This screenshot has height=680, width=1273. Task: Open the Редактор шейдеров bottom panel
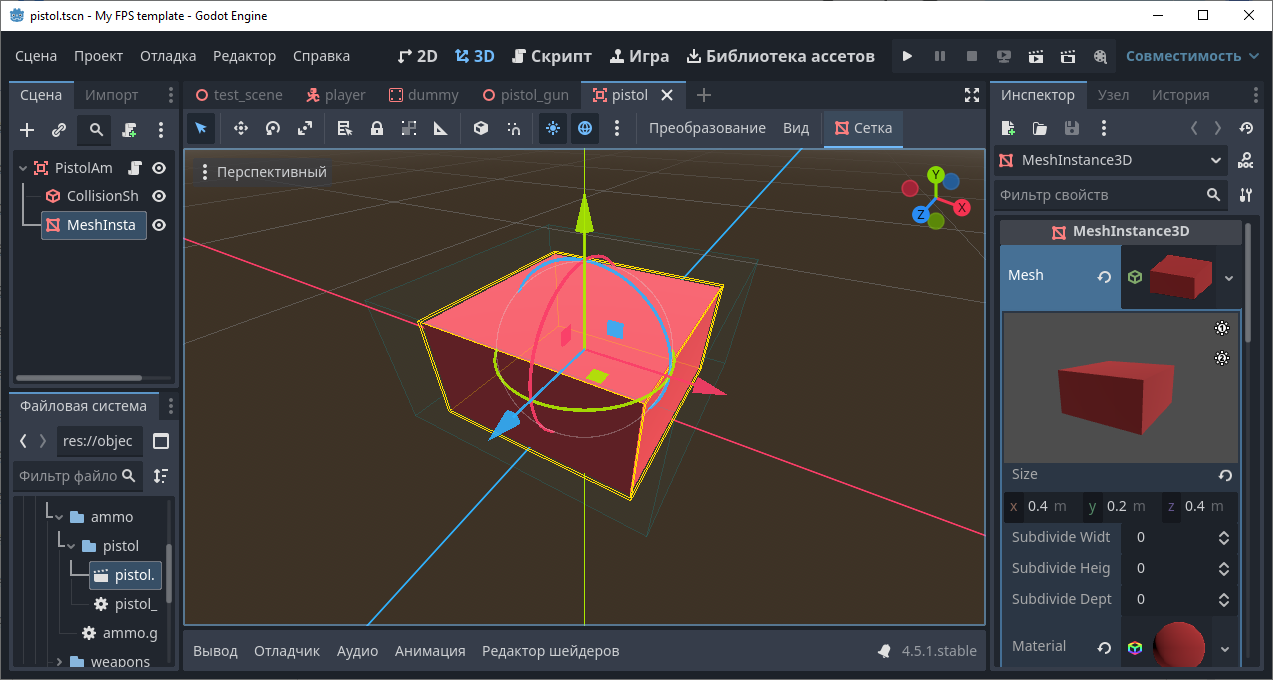[x=550, y=651]
